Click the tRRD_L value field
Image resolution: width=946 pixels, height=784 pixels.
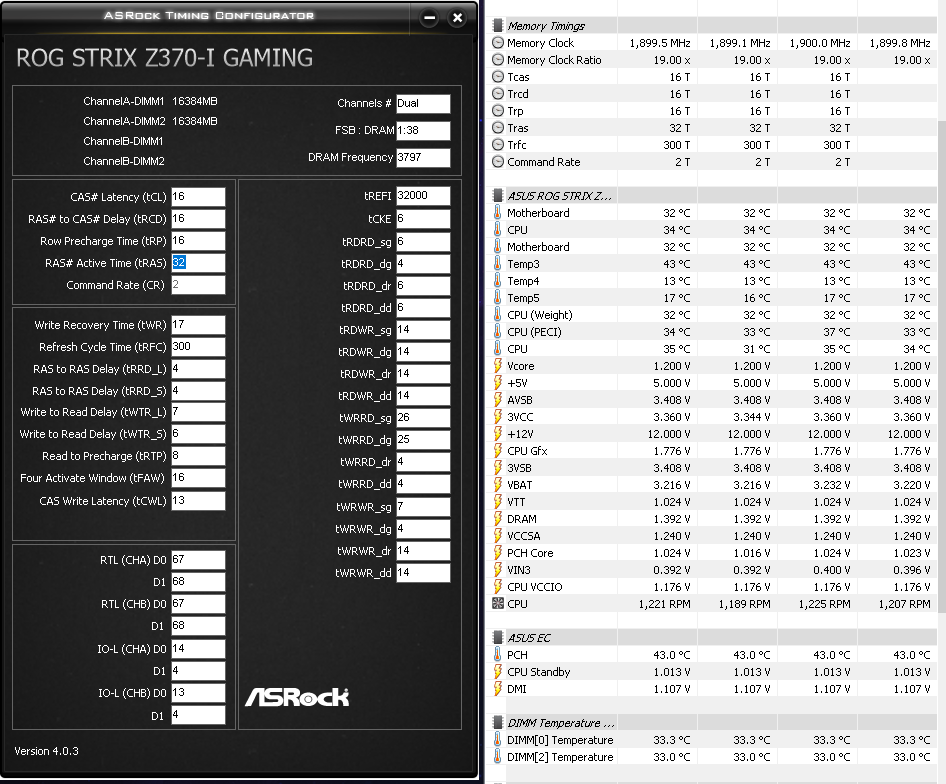(198, 369)
